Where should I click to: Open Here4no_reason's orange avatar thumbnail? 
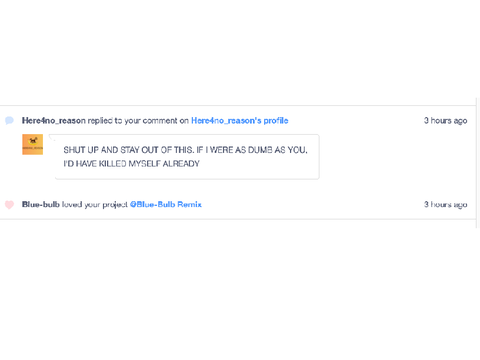(32, 144)
